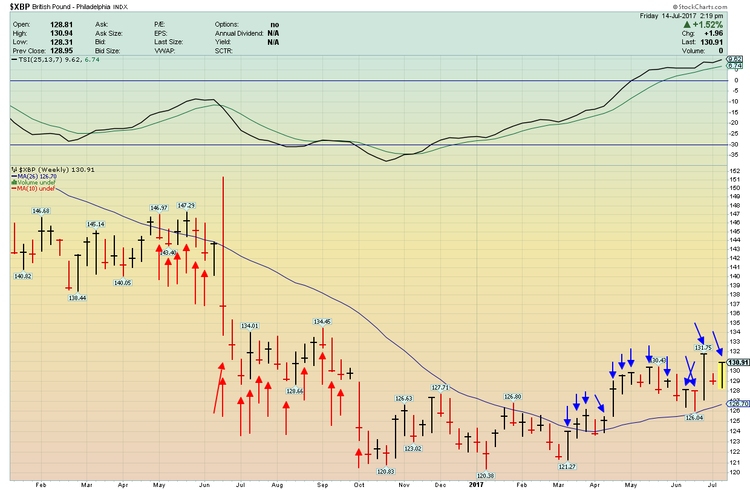Image resolution: width=750 pixels, height=490 pixels.
Task: Select the Last value 130.91 in header
Action: tap(712, 42)
